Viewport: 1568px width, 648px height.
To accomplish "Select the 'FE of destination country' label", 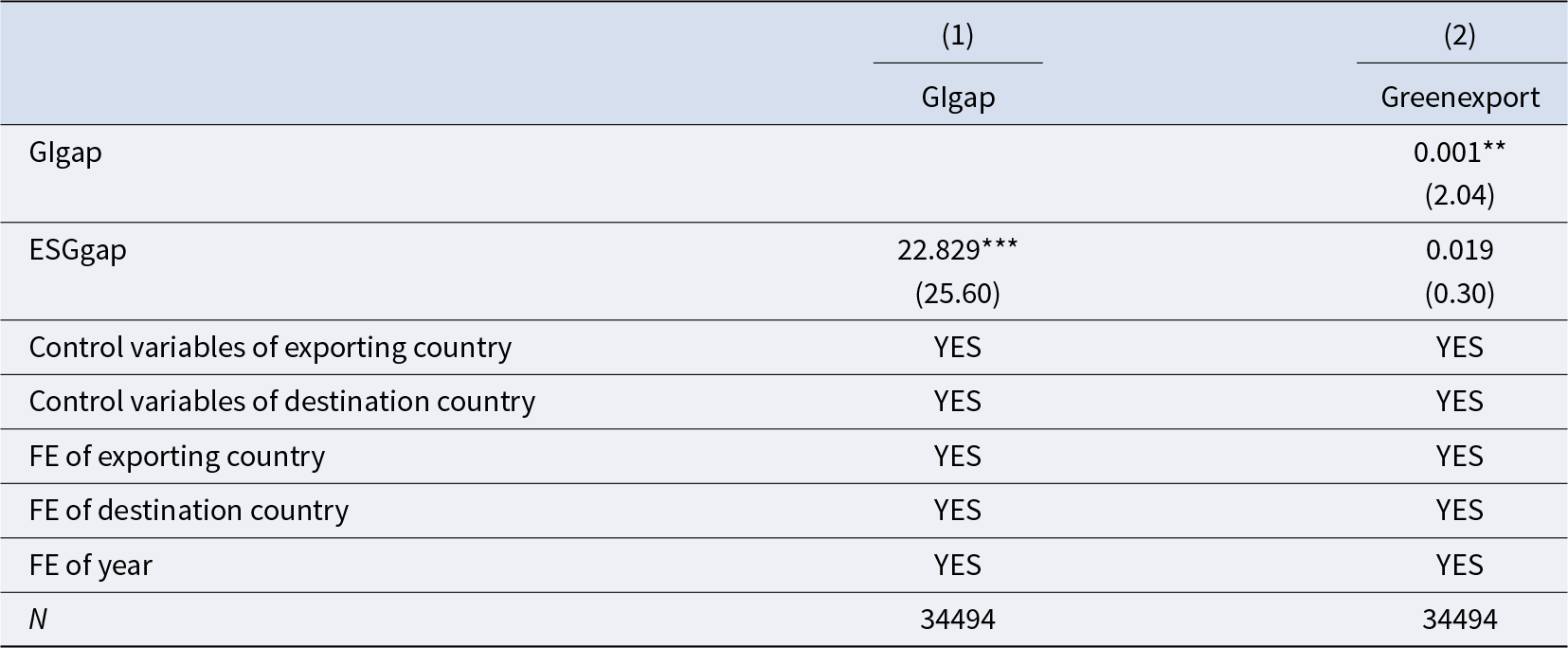I will coord(189,511).
